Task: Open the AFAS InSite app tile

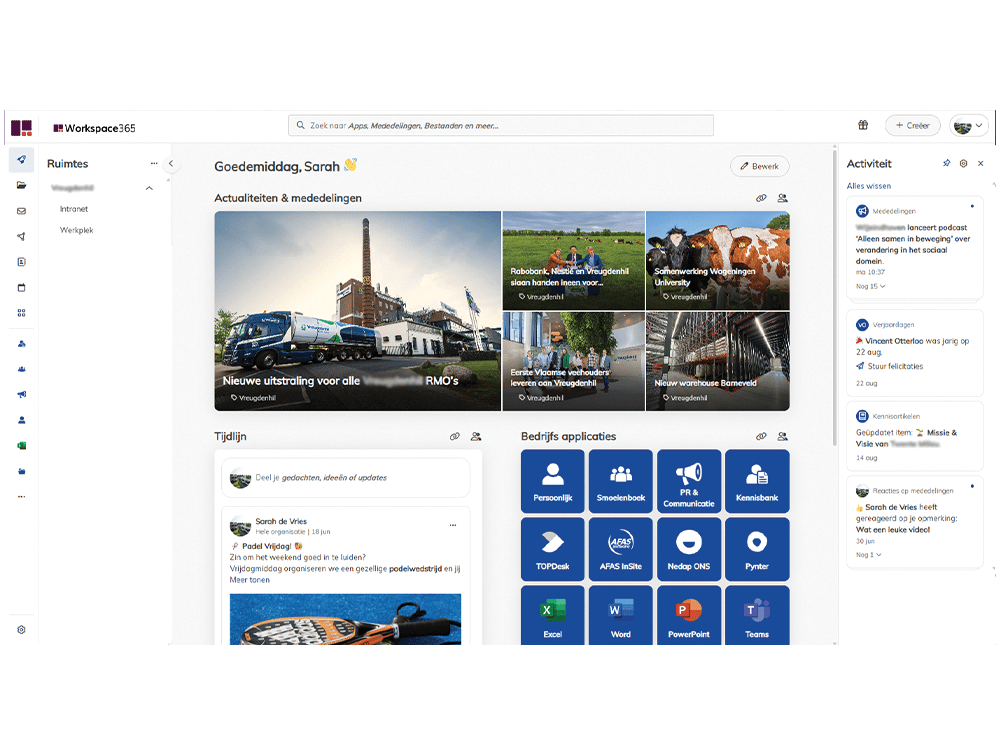Action: pos(621,549)
